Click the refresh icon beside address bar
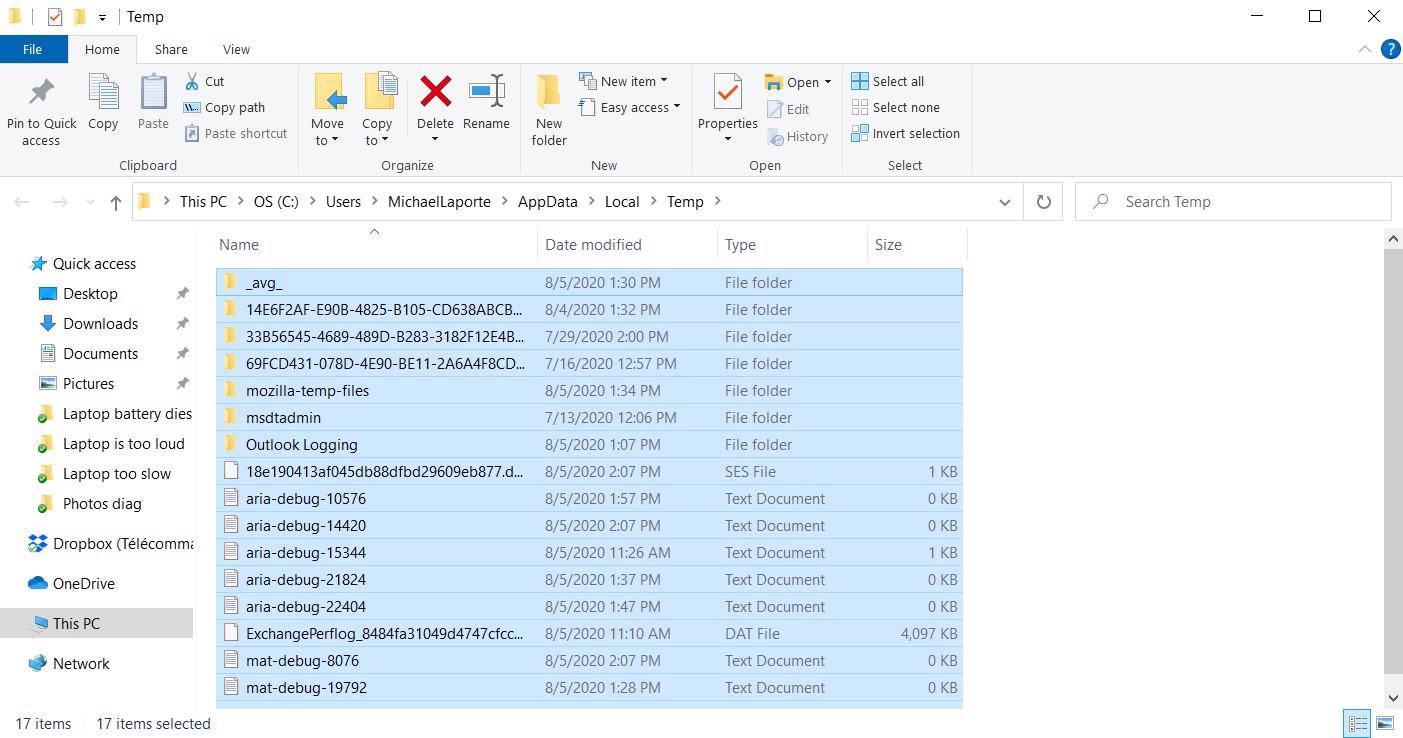1403x738 pixels. point(1043,201)
